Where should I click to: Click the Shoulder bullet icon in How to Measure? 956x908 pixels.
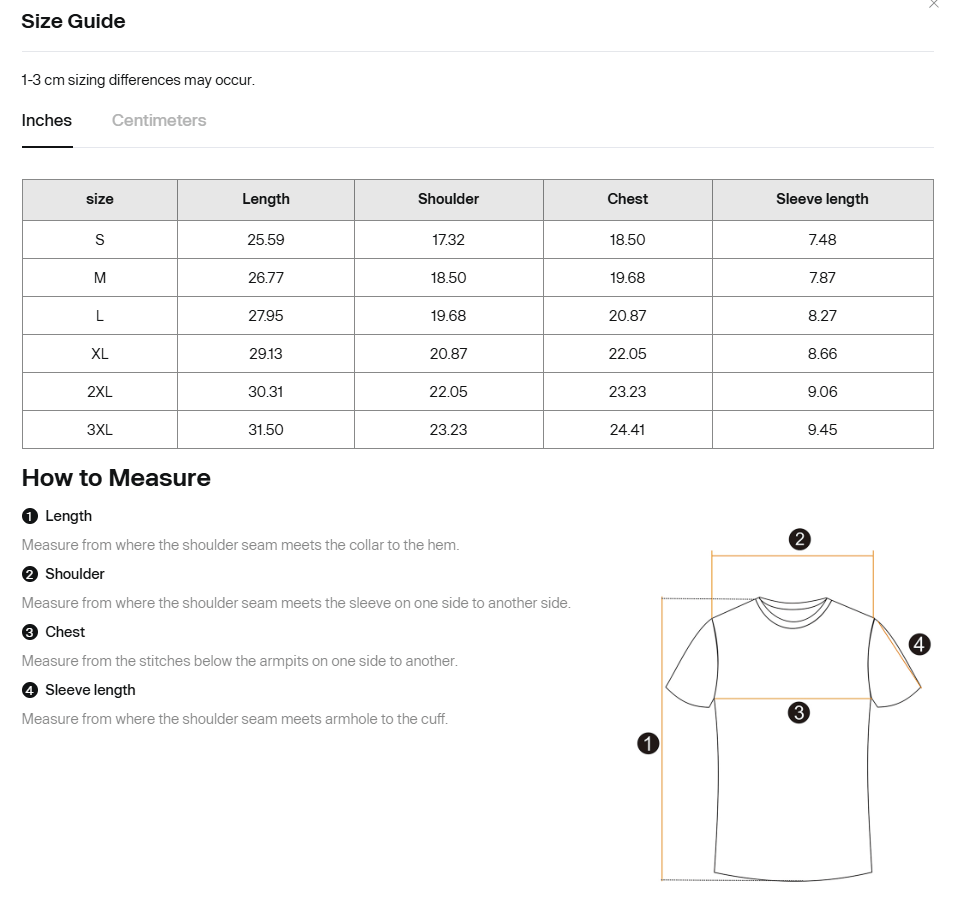[x=30, y=574]
